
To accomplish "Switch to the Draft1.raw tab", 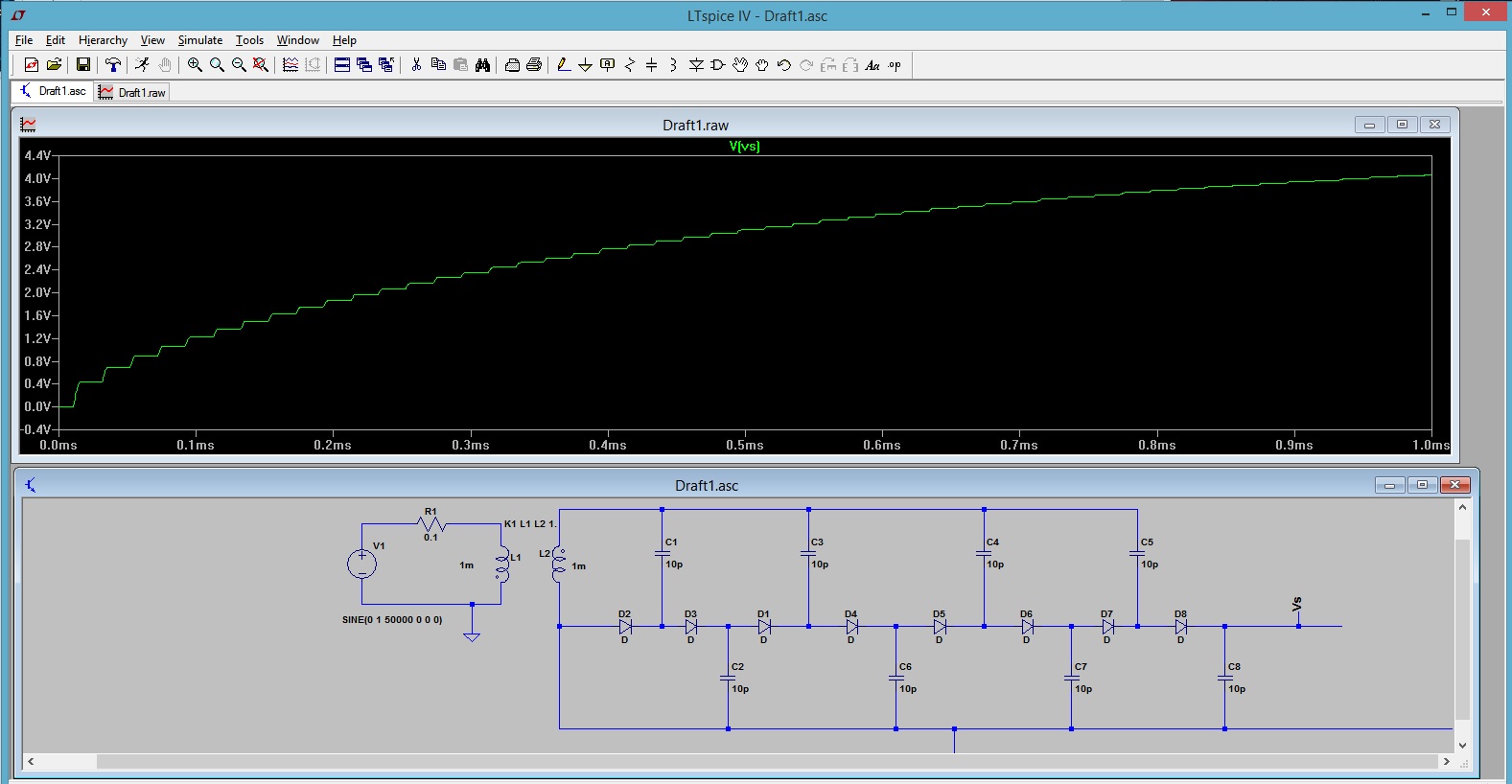I will coord(133,92).
